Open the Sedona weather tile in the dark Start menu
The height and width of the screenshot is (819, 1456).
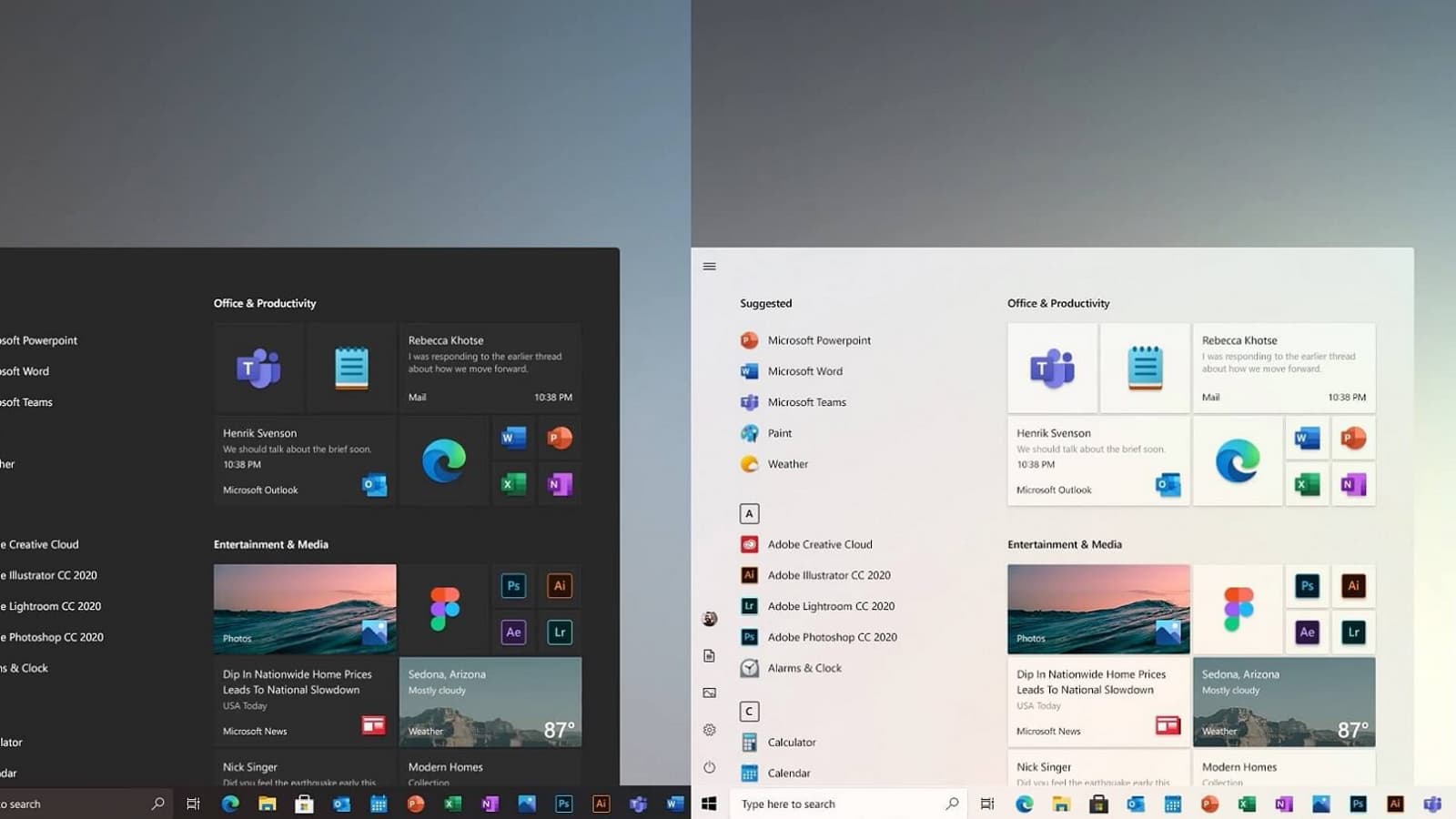click(490, 702)
